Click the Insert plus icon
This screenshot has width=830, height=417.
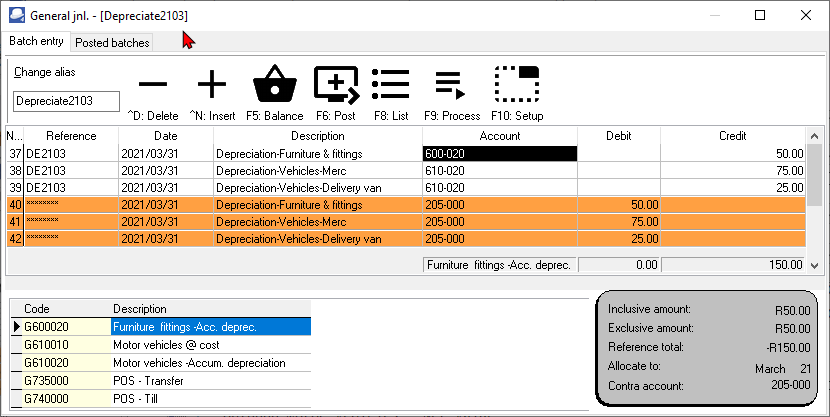tap(212, 84)
